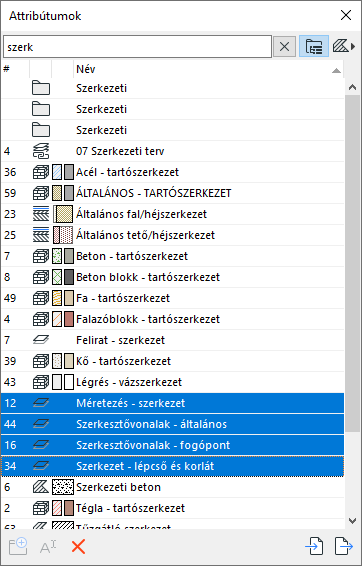Screen dimensions: 362x566
Task: Select 'Szerkesztővonalak - fogópont' layer
Action: [x=173, y=445]
